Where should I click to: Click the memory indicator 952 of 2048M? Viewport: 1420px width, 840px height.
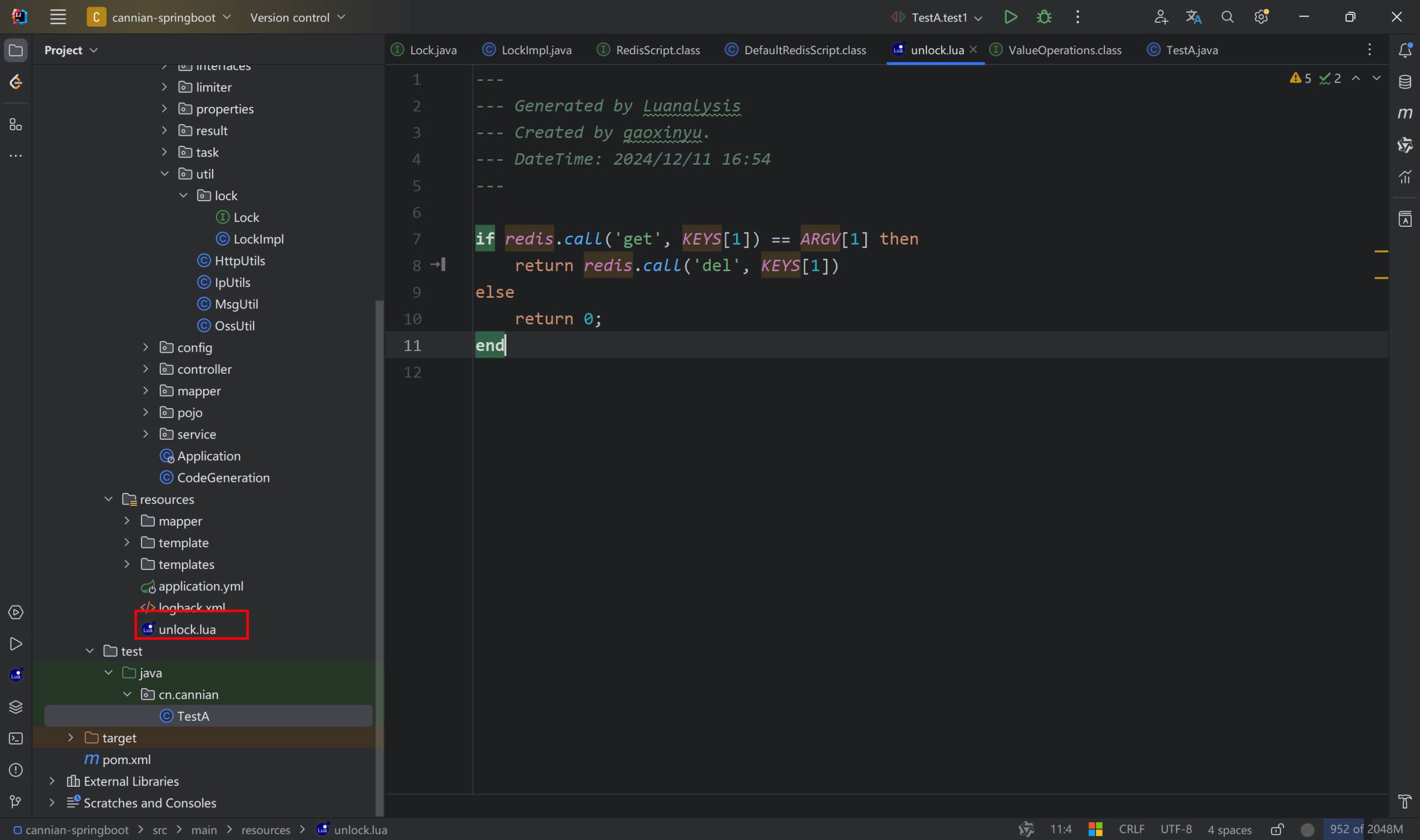(x=1366, y=829)
